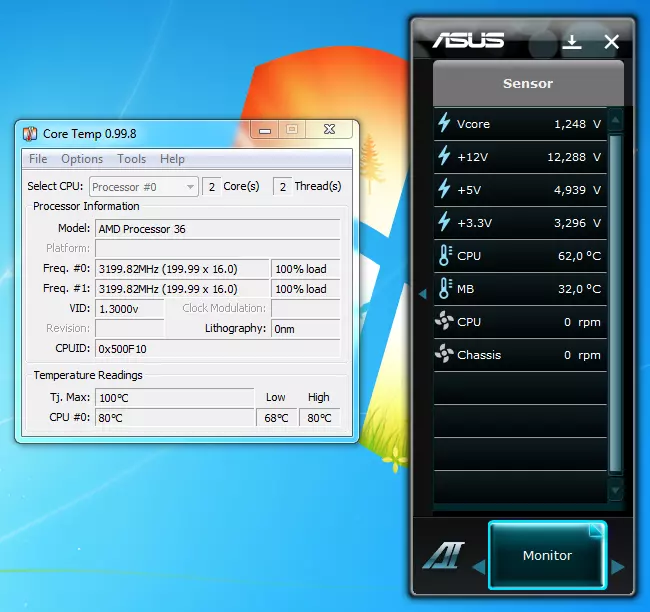Expand the Select CPU Processor #0 dropdown
This screenshot has height=612, width=650.
click(143, 187)
